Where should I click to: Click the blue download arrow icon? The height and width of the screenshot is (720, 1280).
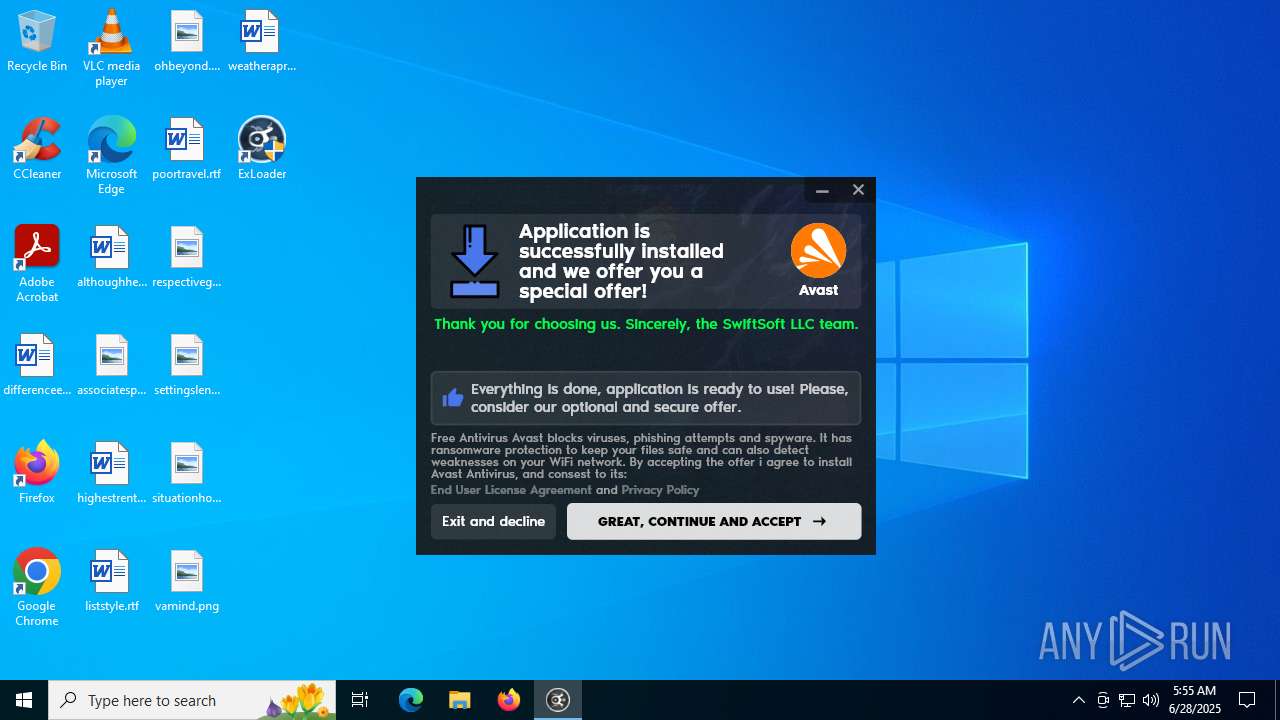[x=474, y=261]
